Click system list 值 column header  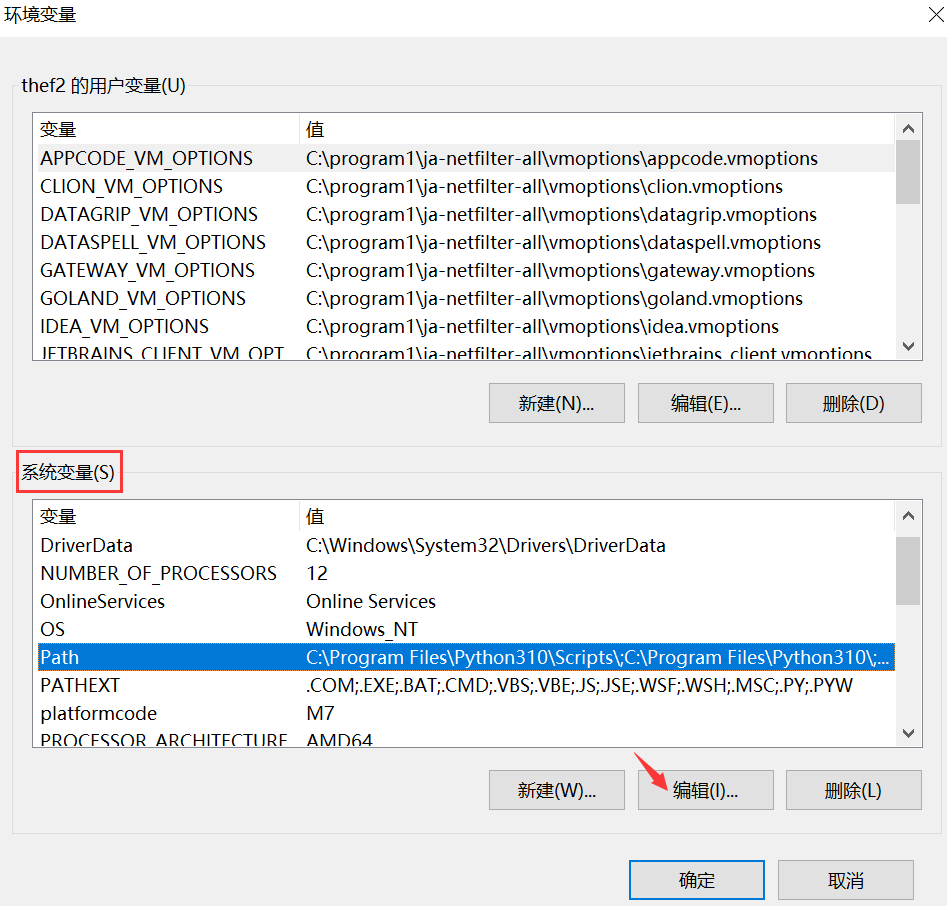click(x=597, y=516)
